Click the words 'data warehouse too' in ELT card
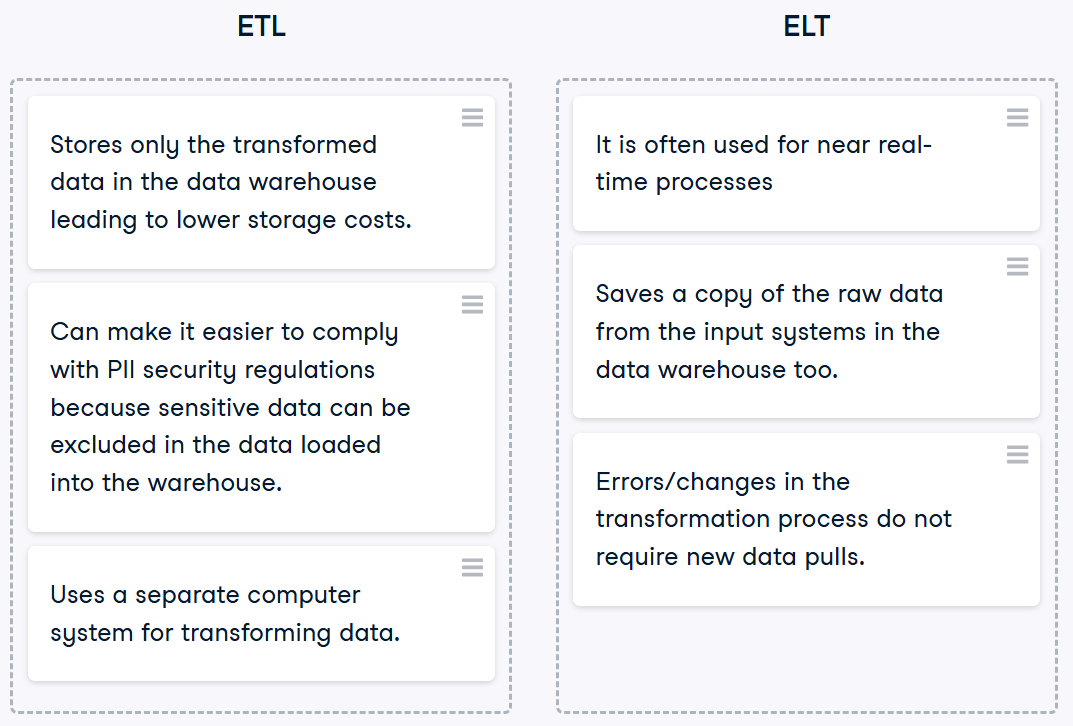The image size is (1073, 726). (716, 370)
